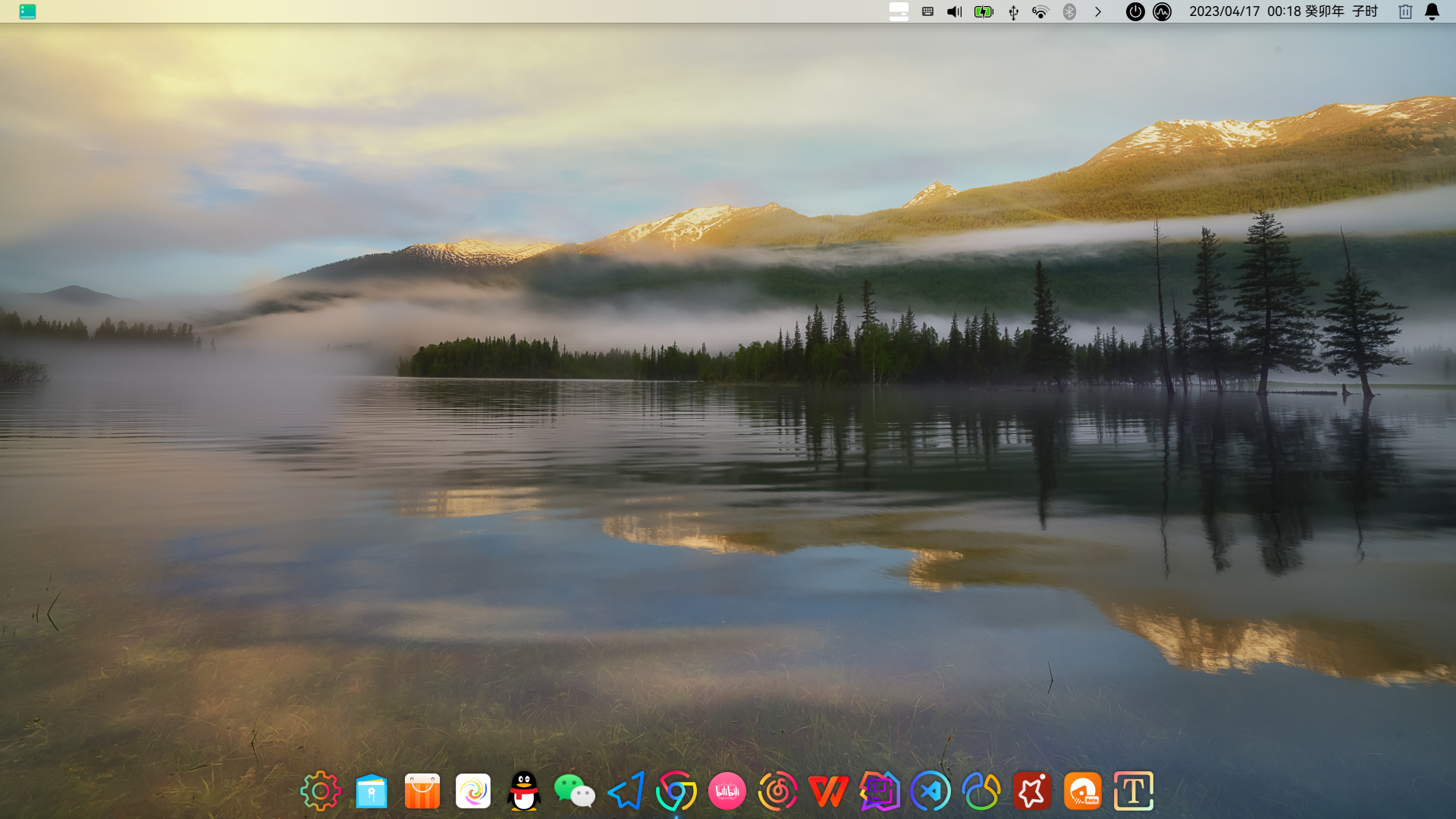Open the battery status indicator

pos(984,11)
